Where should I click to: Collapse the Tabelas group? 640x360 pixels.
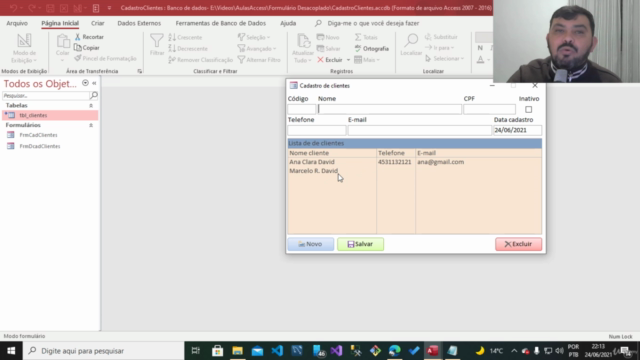[x=91, y=106]
